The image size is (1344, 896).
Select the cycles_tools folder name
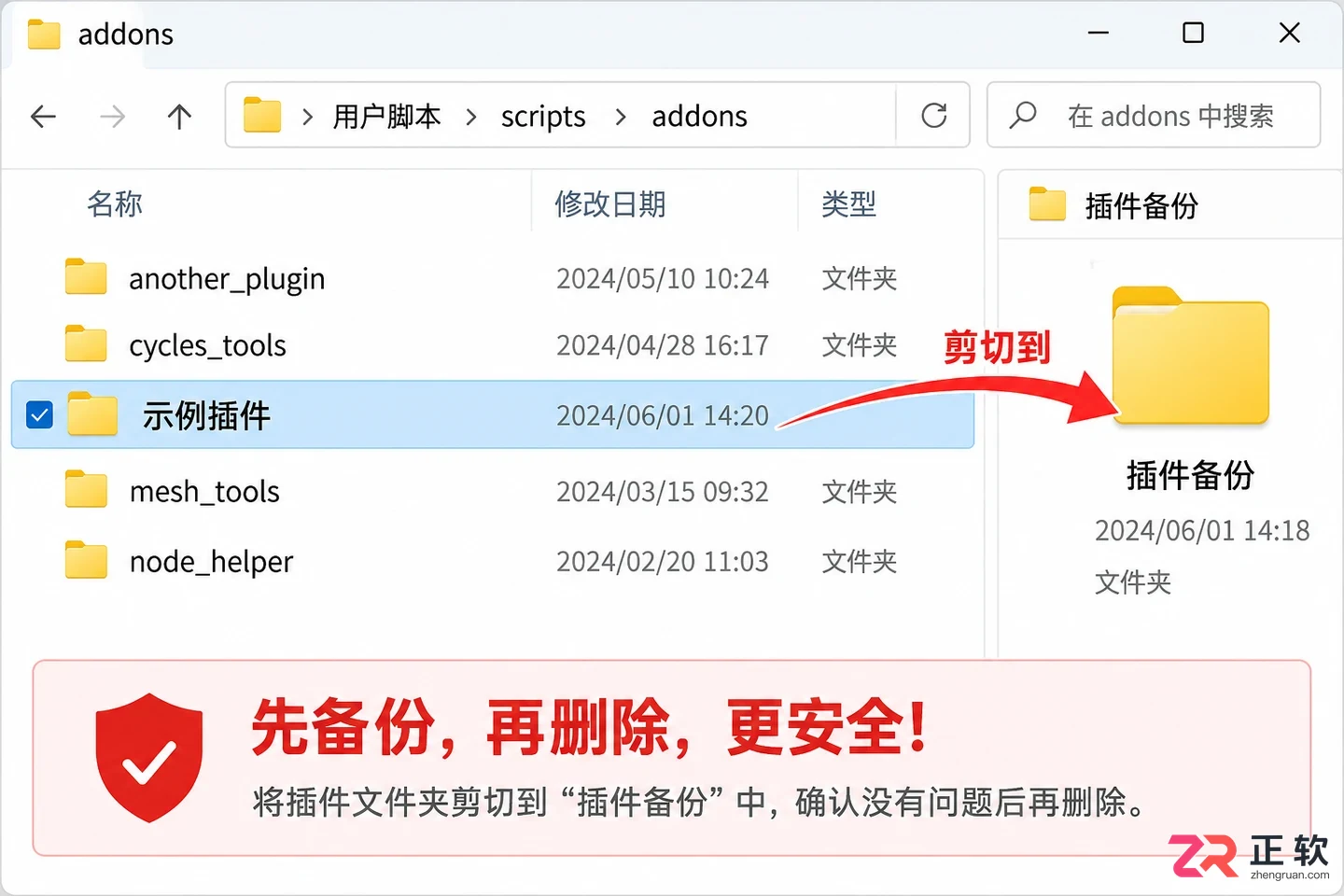tap(207, 345)
